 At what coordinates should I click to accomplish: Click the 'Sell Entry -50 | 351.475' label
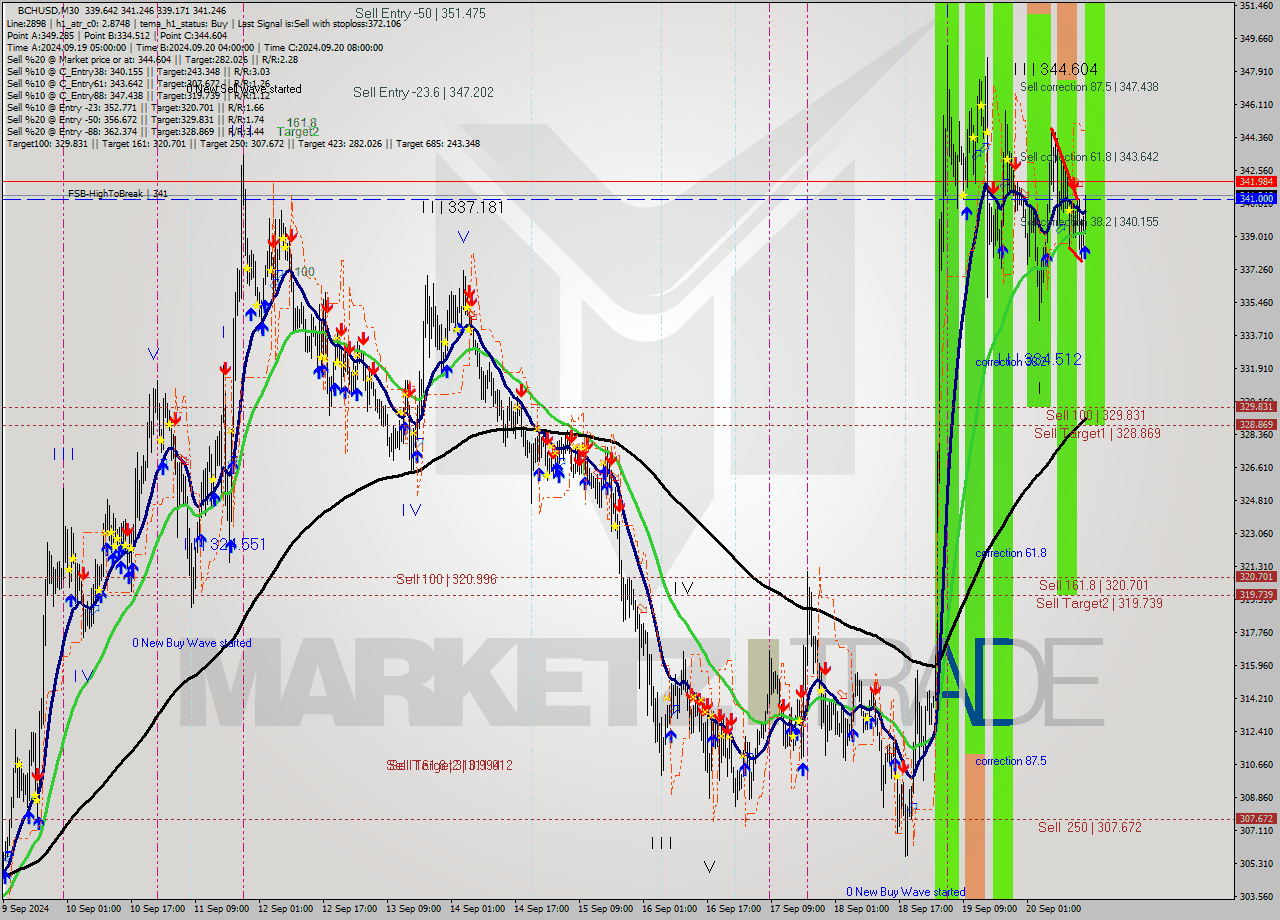click(420, 13)
